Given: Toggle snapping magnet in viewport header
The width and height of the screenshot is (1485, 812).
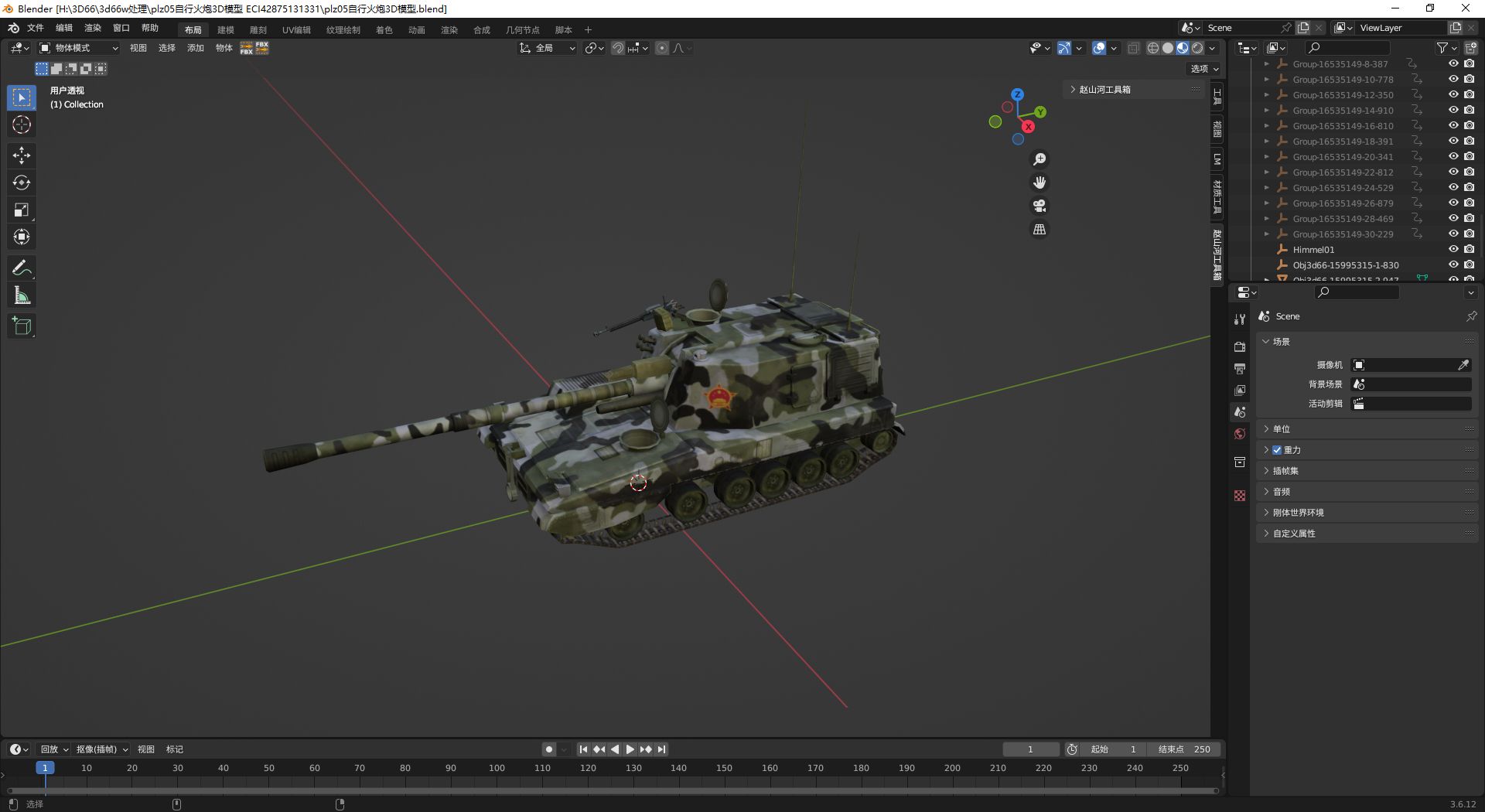Looking at the screenshot, I should 618,48.
